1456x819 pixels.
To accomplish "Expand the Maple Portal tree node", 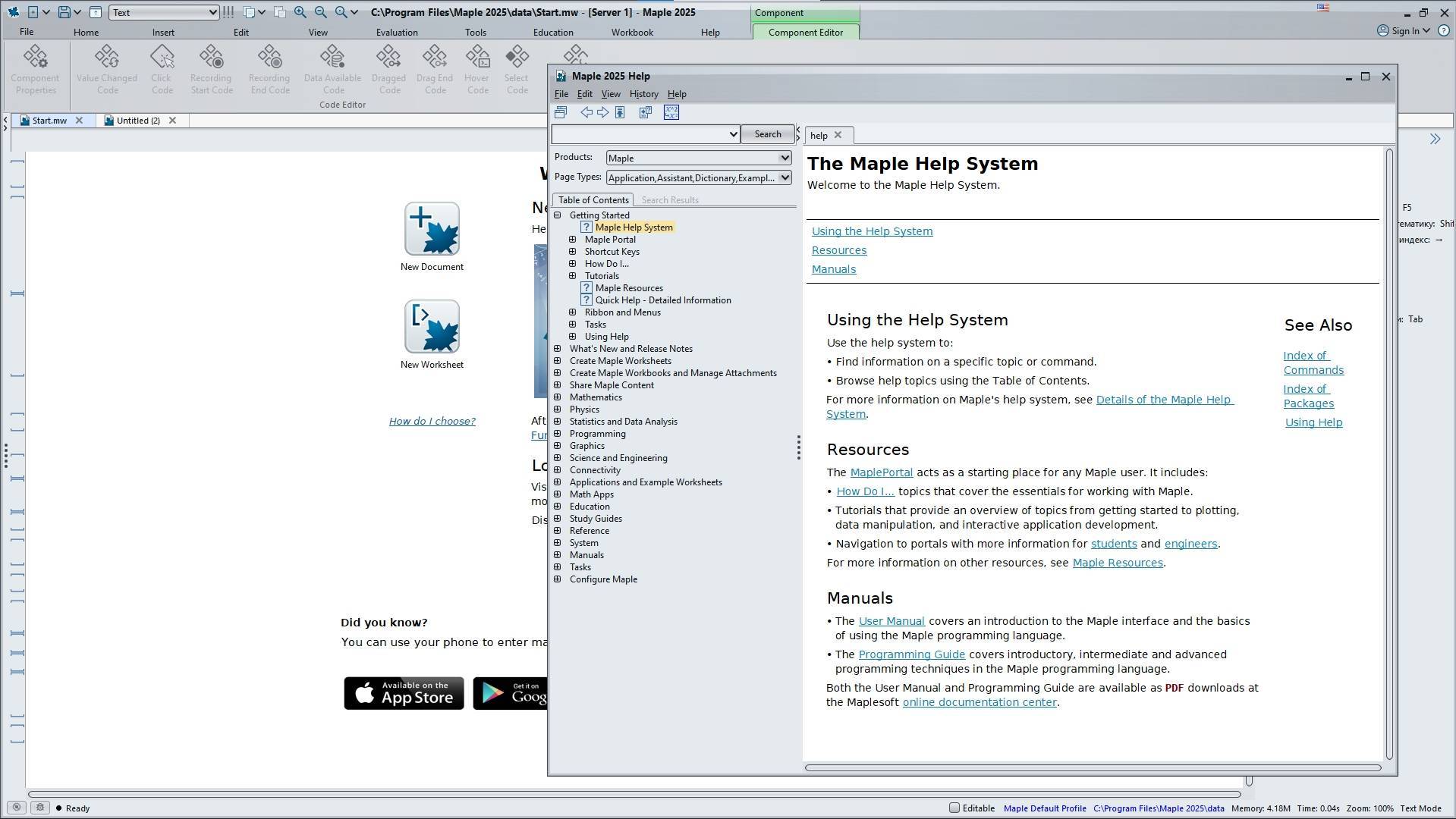I will point(573,240).
